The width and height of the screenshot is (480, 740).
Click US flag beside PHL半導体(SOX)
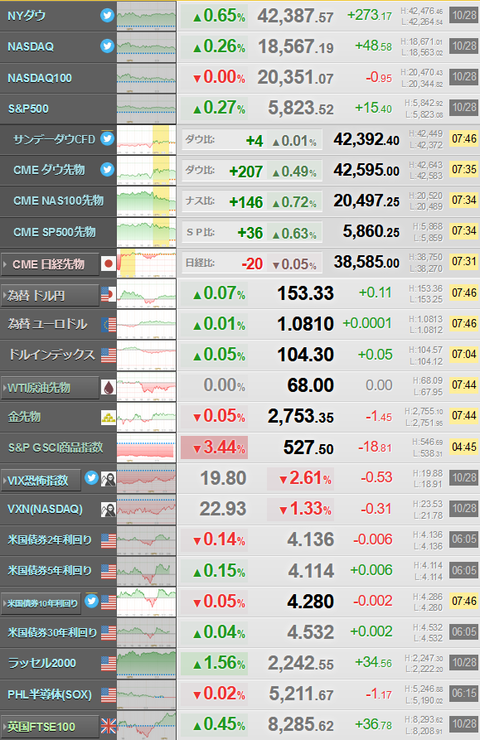109,695
